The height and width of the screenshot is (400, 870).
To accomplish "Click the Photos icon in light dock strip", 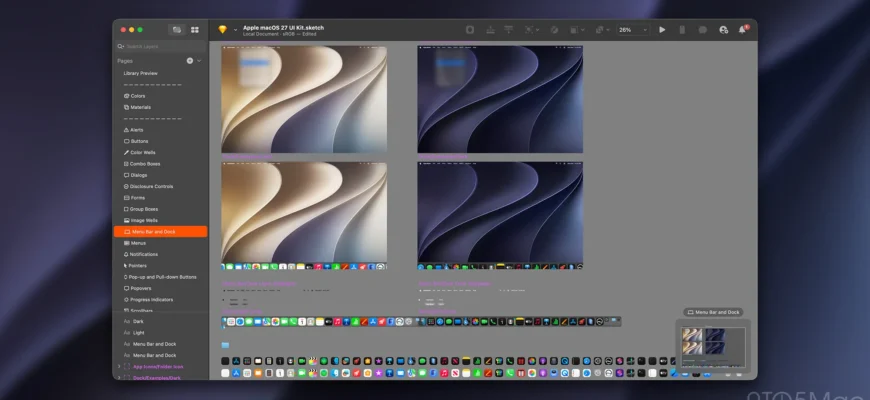I will [275, 322].
